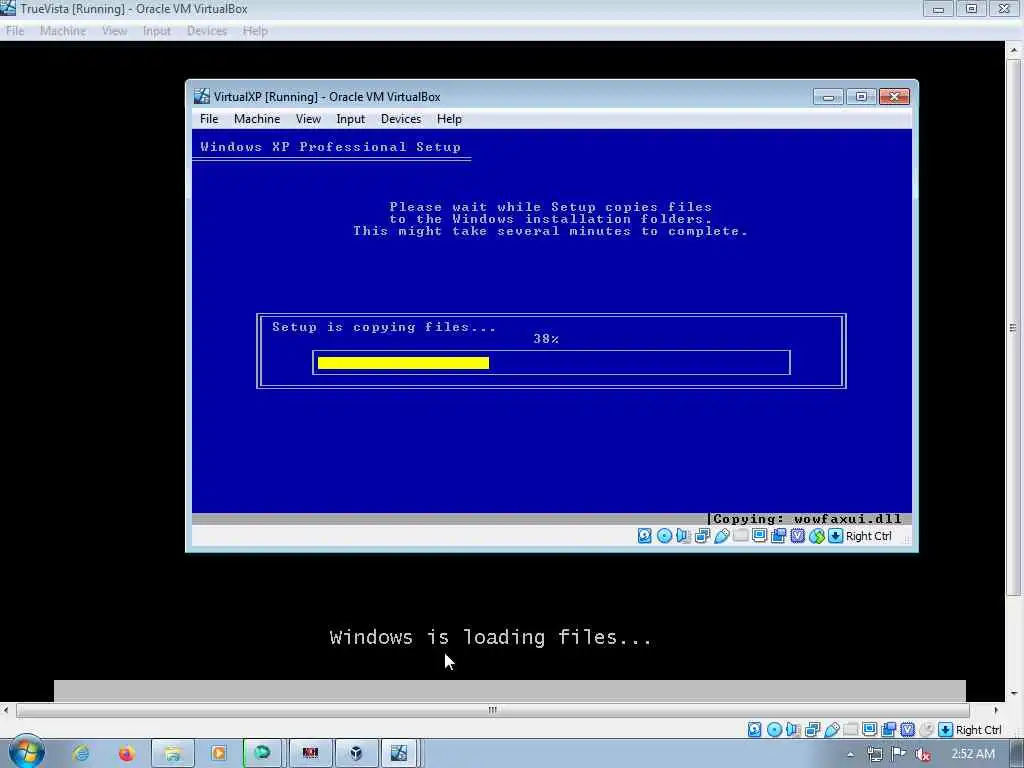Click the network tray icon

coord(874,754)
